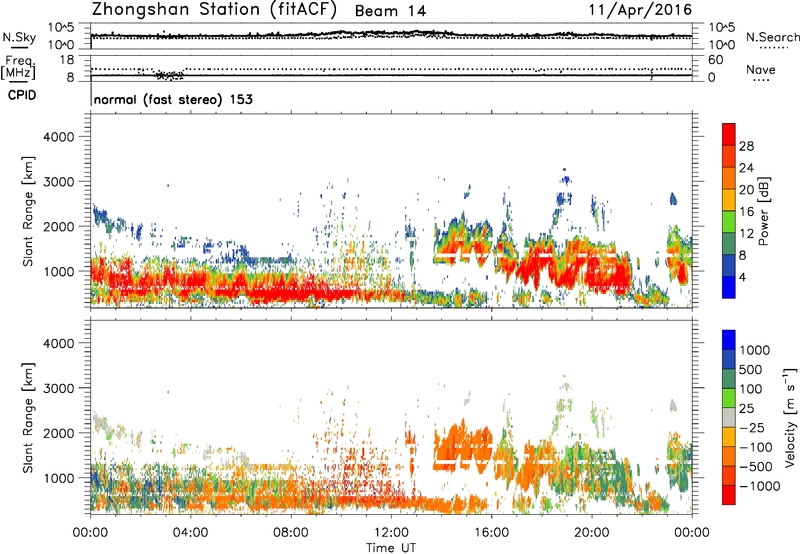Click the blue top of the velocity colorbar

[729, 340]
